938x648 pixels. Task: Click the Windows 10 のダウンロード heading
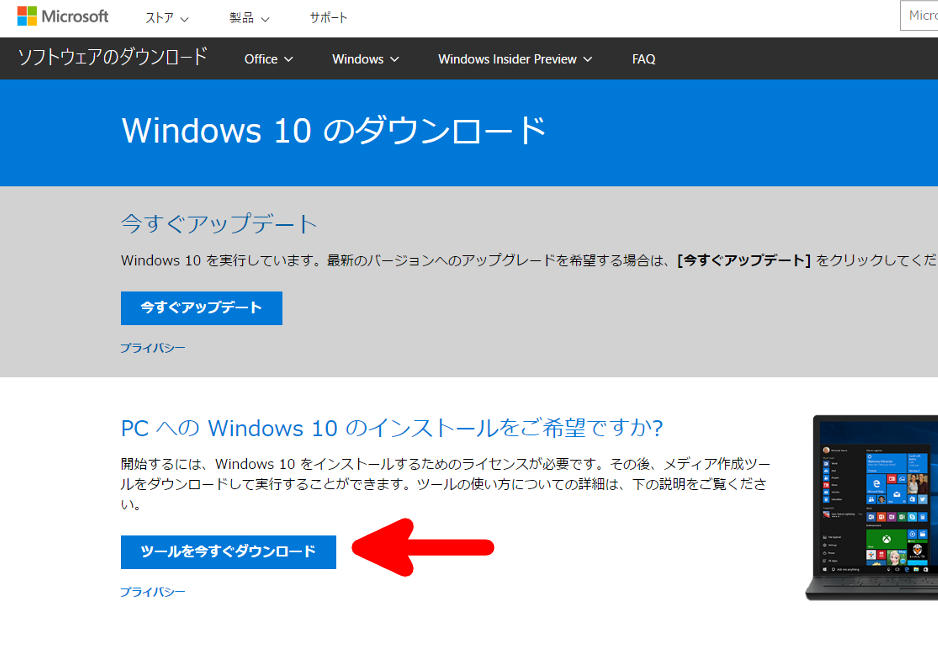334,130
